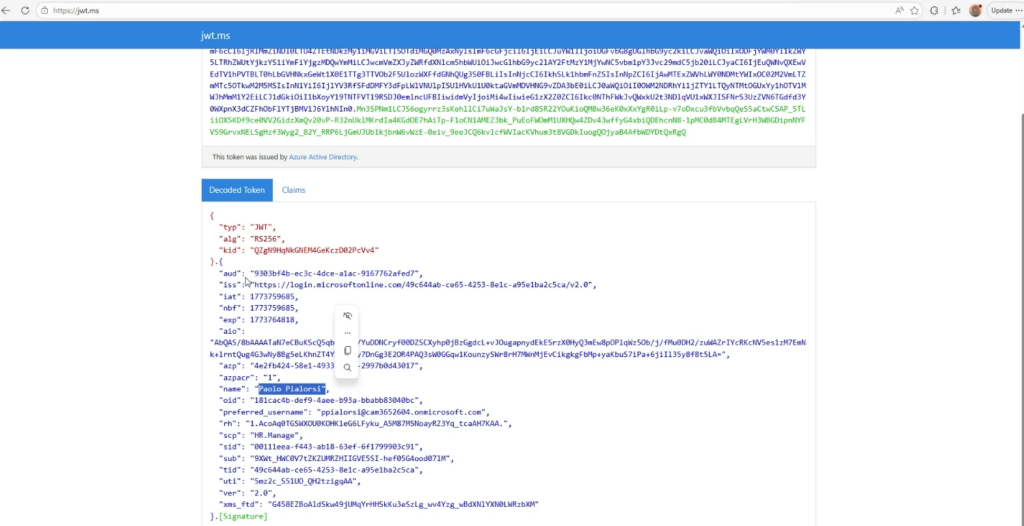Viewport: 1024px width, 526px height.
Task: Click the Update button in browser toolbar
Action: pyautogui.click(x=1001, y=10)
